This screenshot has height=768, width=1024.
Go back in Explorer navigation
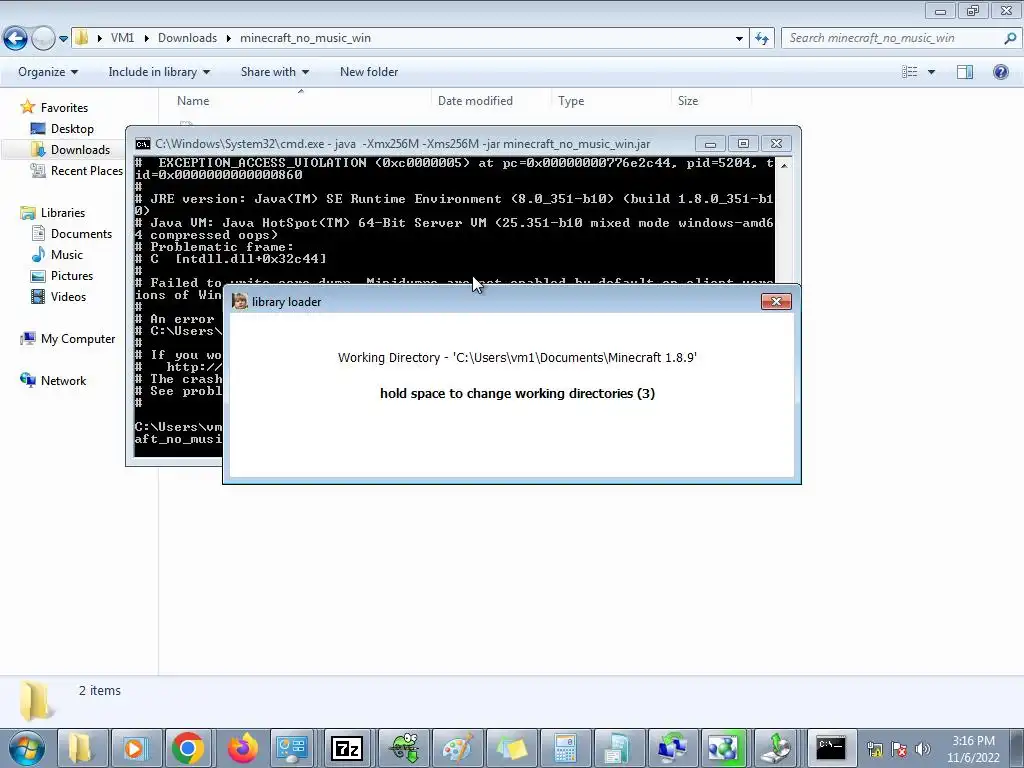pyautogui.click(x=16, y=39)
